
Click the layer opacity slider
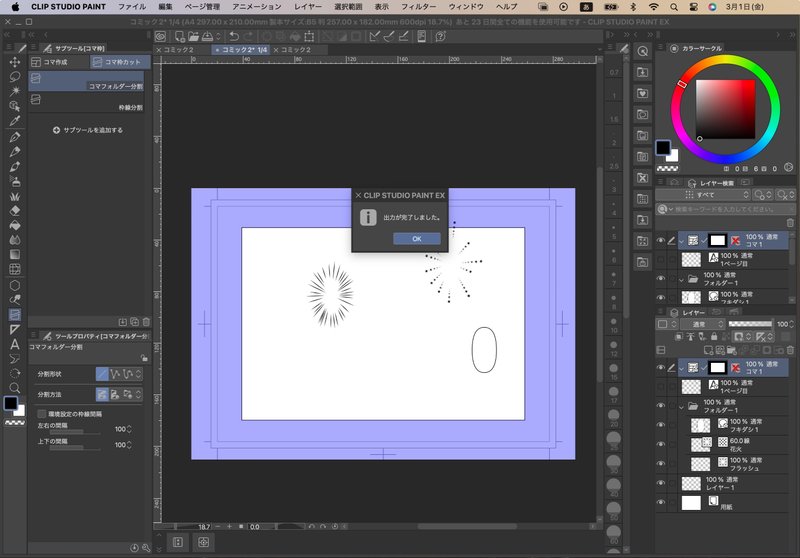tap(750, 324)
